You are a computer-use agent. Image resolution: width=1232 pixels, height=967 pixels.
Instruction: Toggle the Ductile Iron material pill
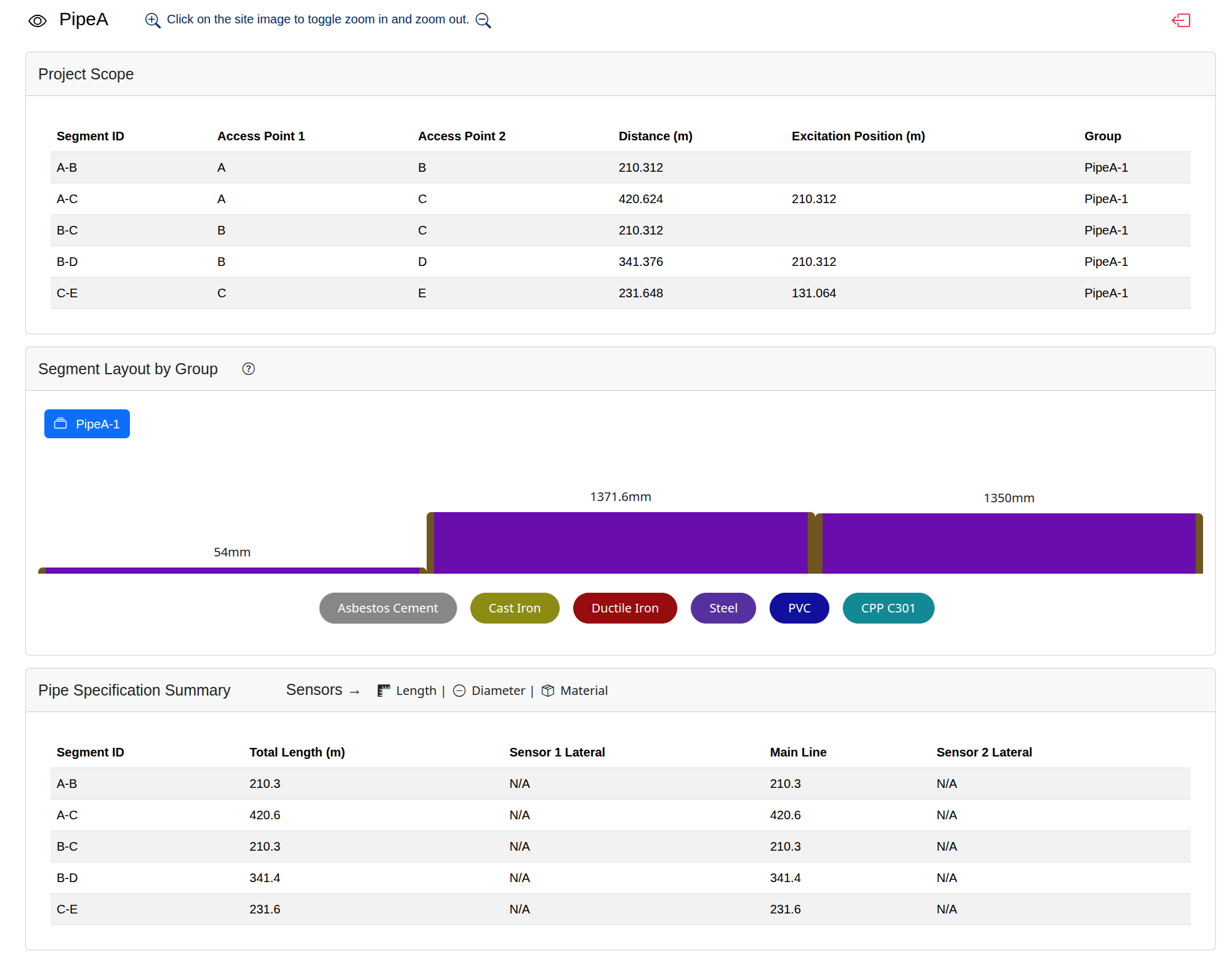(x=625, y=608)
